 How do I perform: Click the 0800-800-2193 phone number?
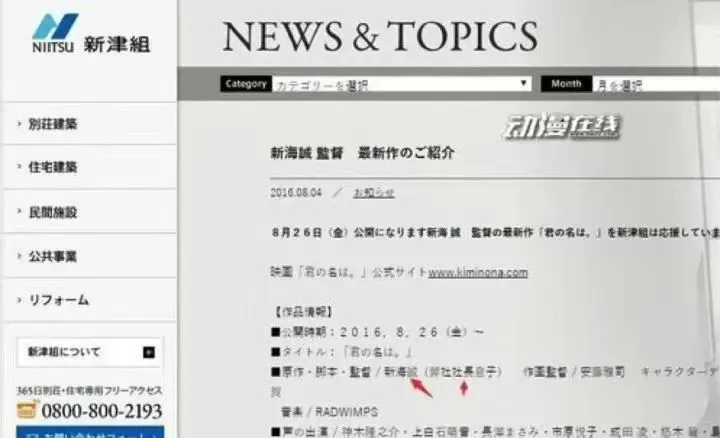102,411
